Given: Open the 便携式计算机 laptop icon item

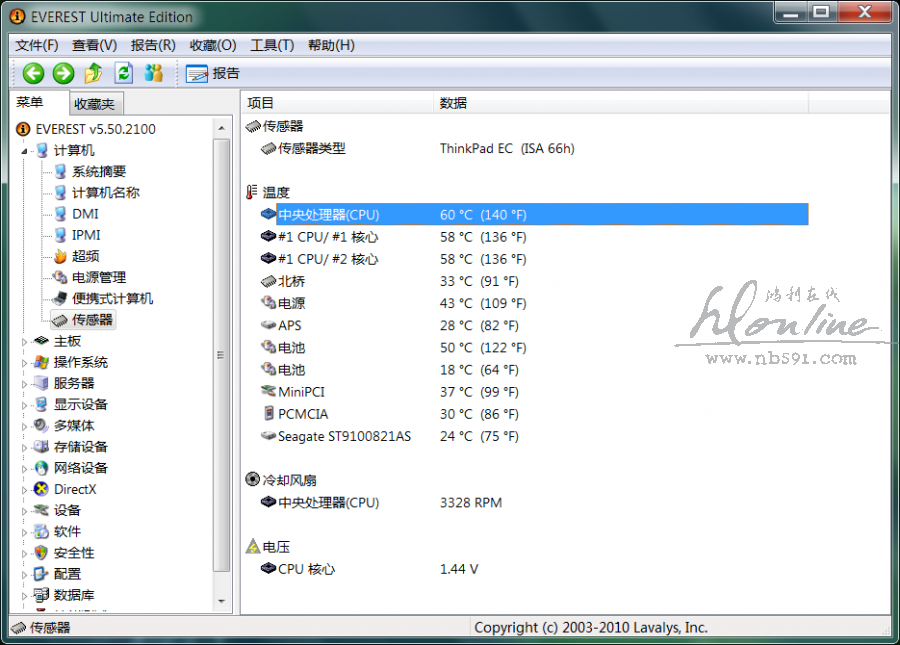Looking at the screenshot, I should [60, 298].
